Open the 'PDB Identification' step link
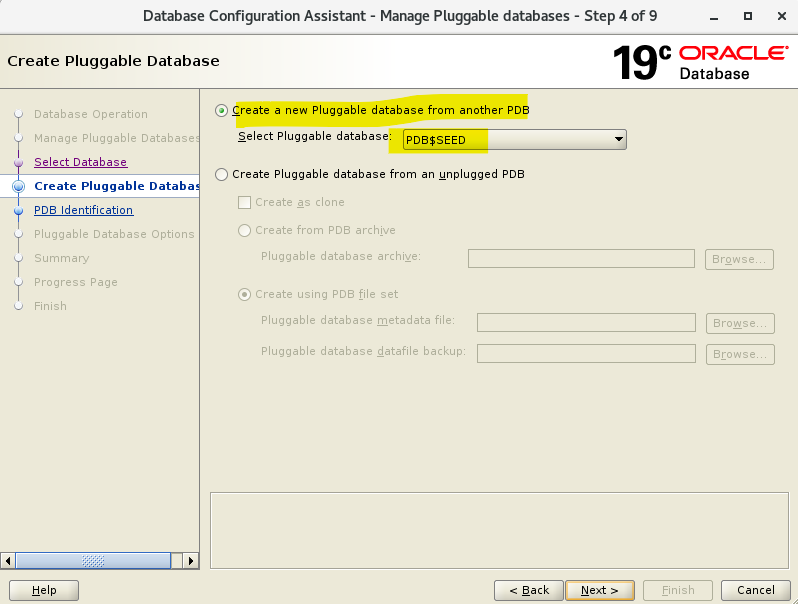 click(83, 210)
